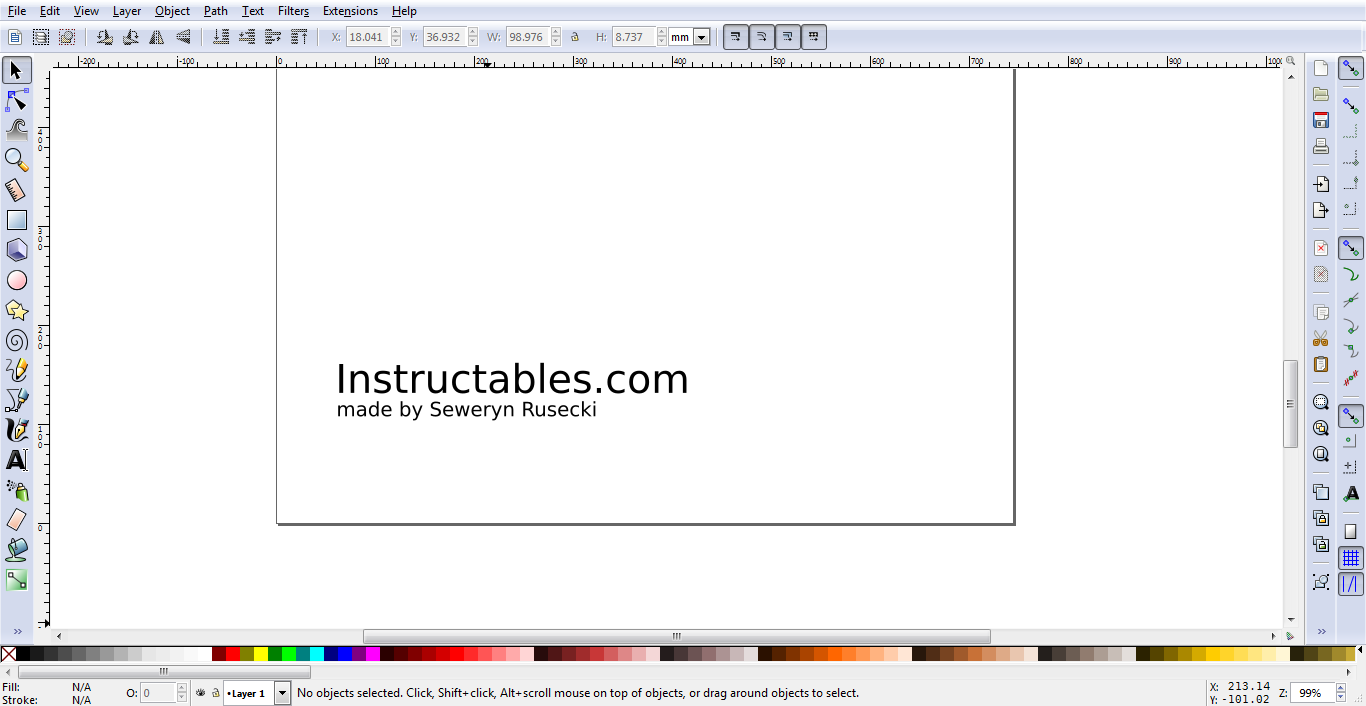
Task: Toggle move gradients with objects
Action: click(788, 37)
